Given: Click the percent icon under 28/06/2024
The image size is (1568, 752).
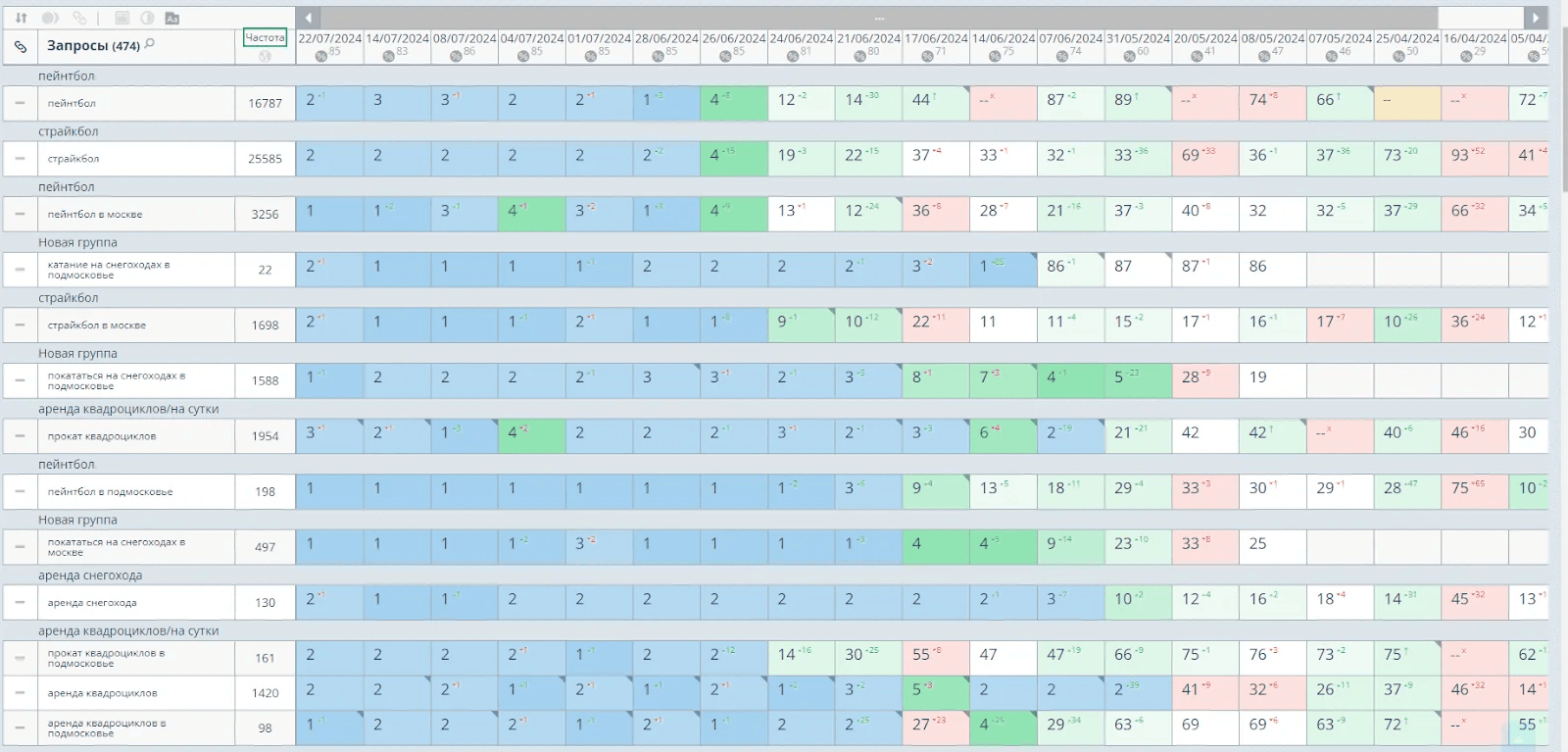Looking at the screenshot, I should pos(659,56).
